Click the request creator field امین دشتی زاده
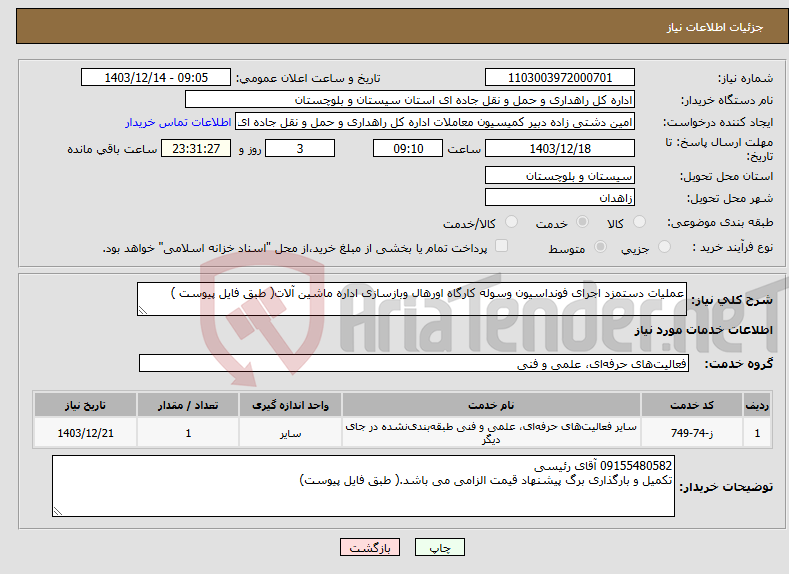This screenshot has height=574, width=789. pos(435,122)
